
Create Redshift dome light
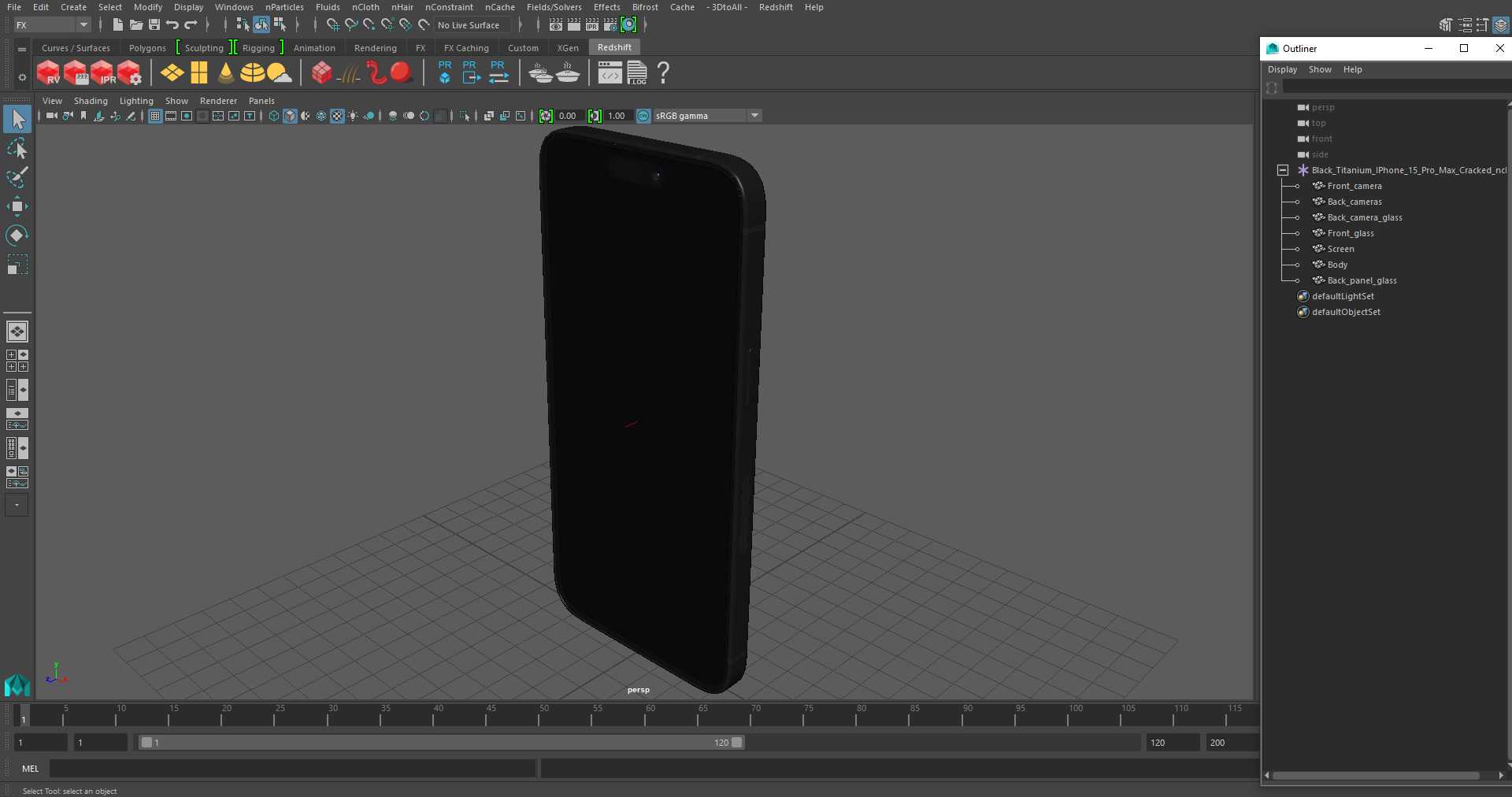[x=252, y=73]
